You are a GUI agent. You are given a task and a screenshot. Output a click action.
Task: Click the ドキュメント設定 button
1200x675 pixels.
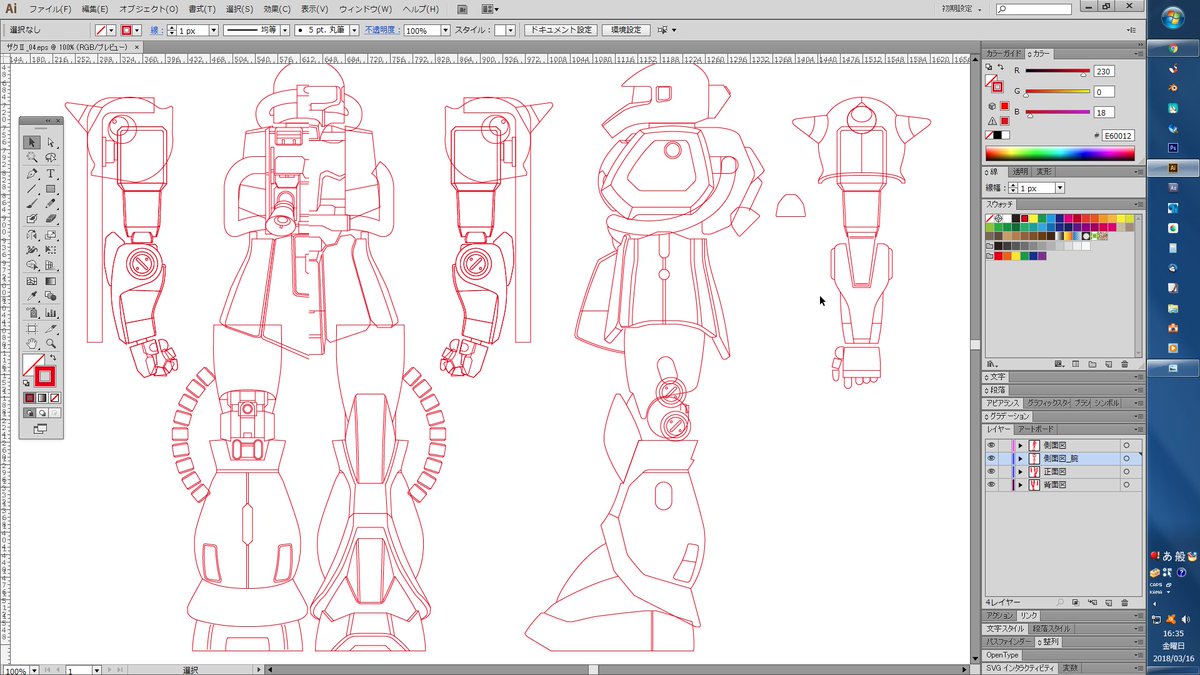(x=561, y=30)
